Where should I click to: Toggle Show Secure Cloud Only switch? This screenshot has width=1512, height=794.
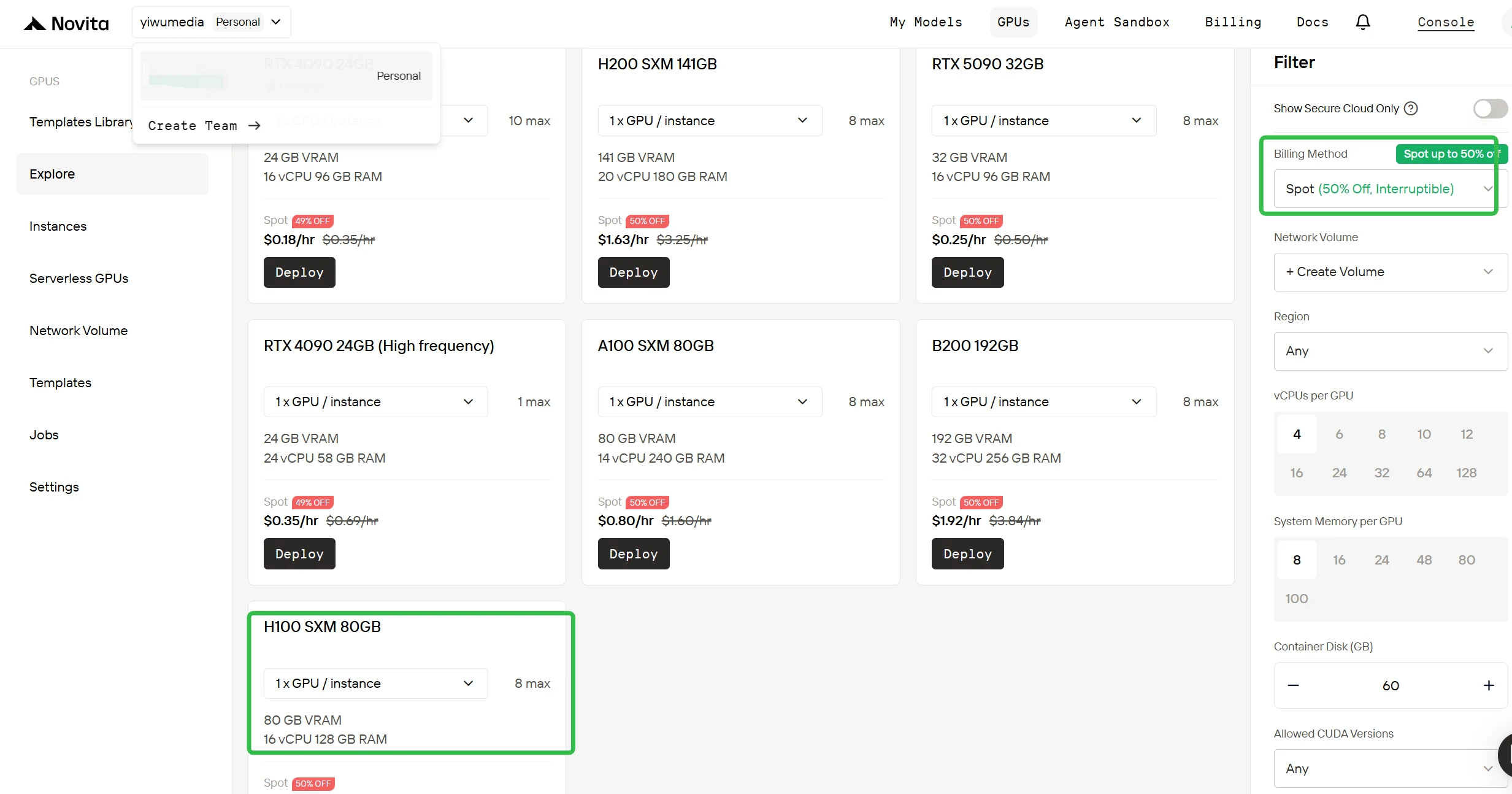pyautogui.click(x=1490, y=109)
